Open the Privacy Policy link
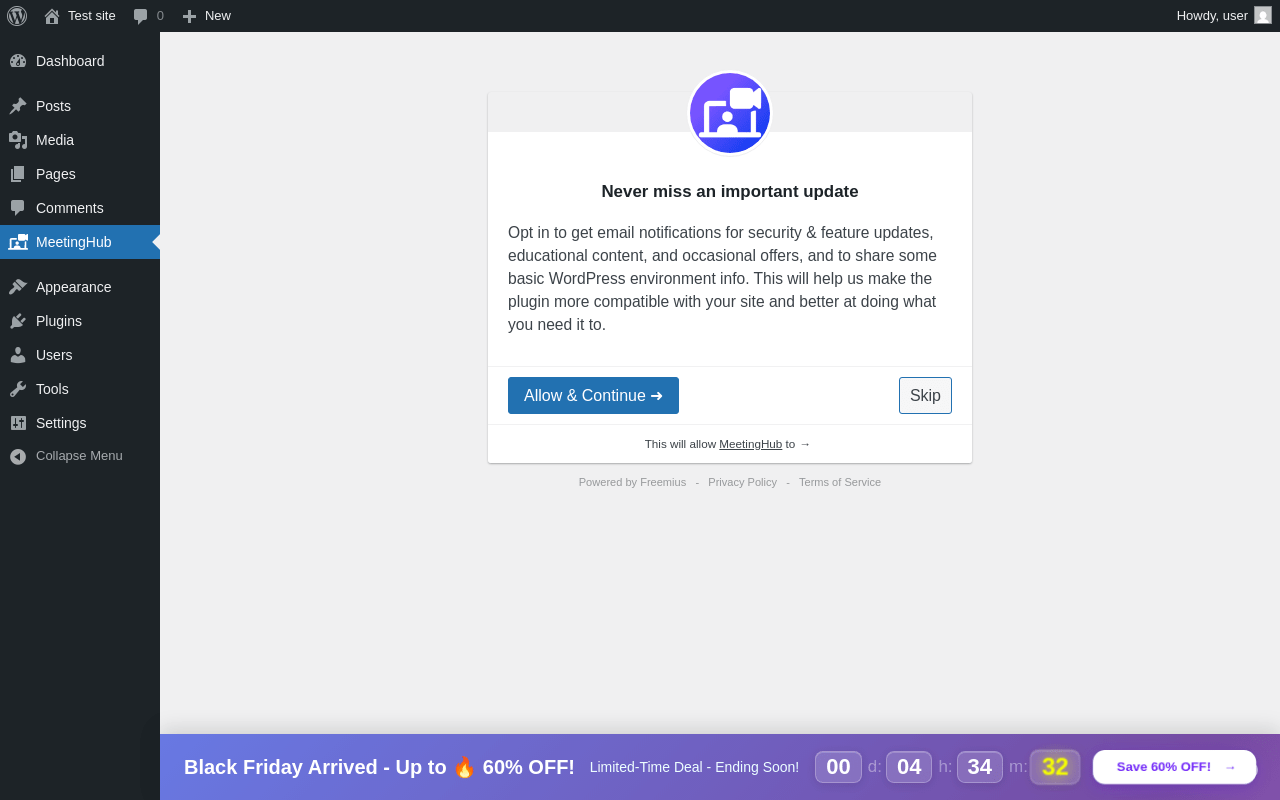This screenshot has height=800, width=1280. click(742, 482)
